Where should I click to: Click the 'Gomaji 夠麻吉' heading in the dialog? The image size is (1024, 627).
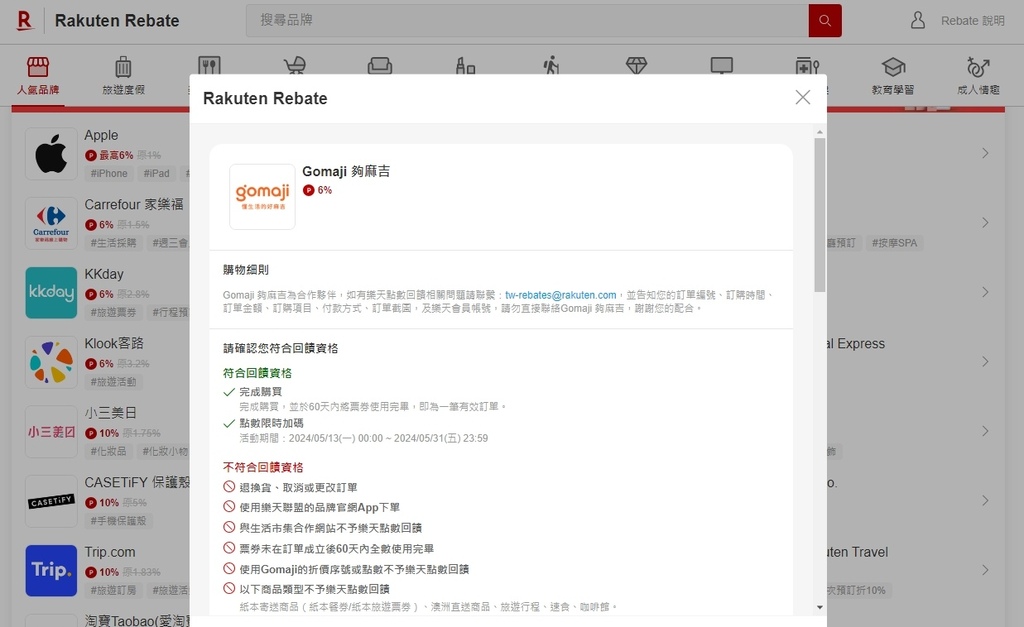pyautogui.click(x=346, y=171)
